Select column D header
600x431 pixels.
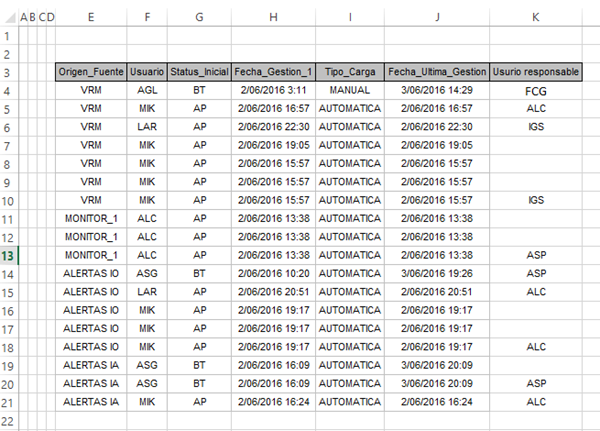click(x=51, y=17)
